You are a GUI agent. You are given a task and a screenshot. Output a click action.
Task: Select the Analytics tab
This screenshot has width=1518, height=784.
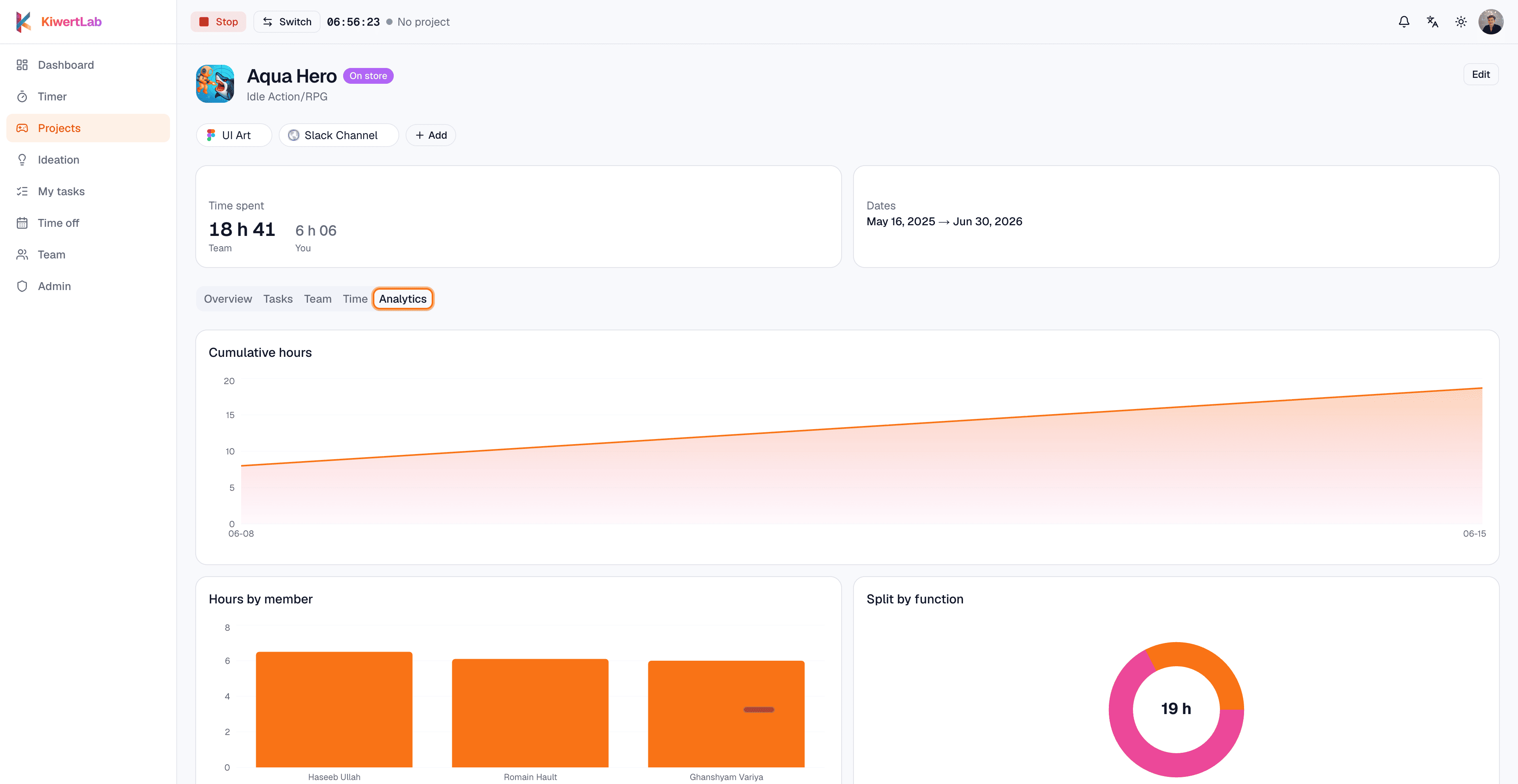(x=402, y=299)
